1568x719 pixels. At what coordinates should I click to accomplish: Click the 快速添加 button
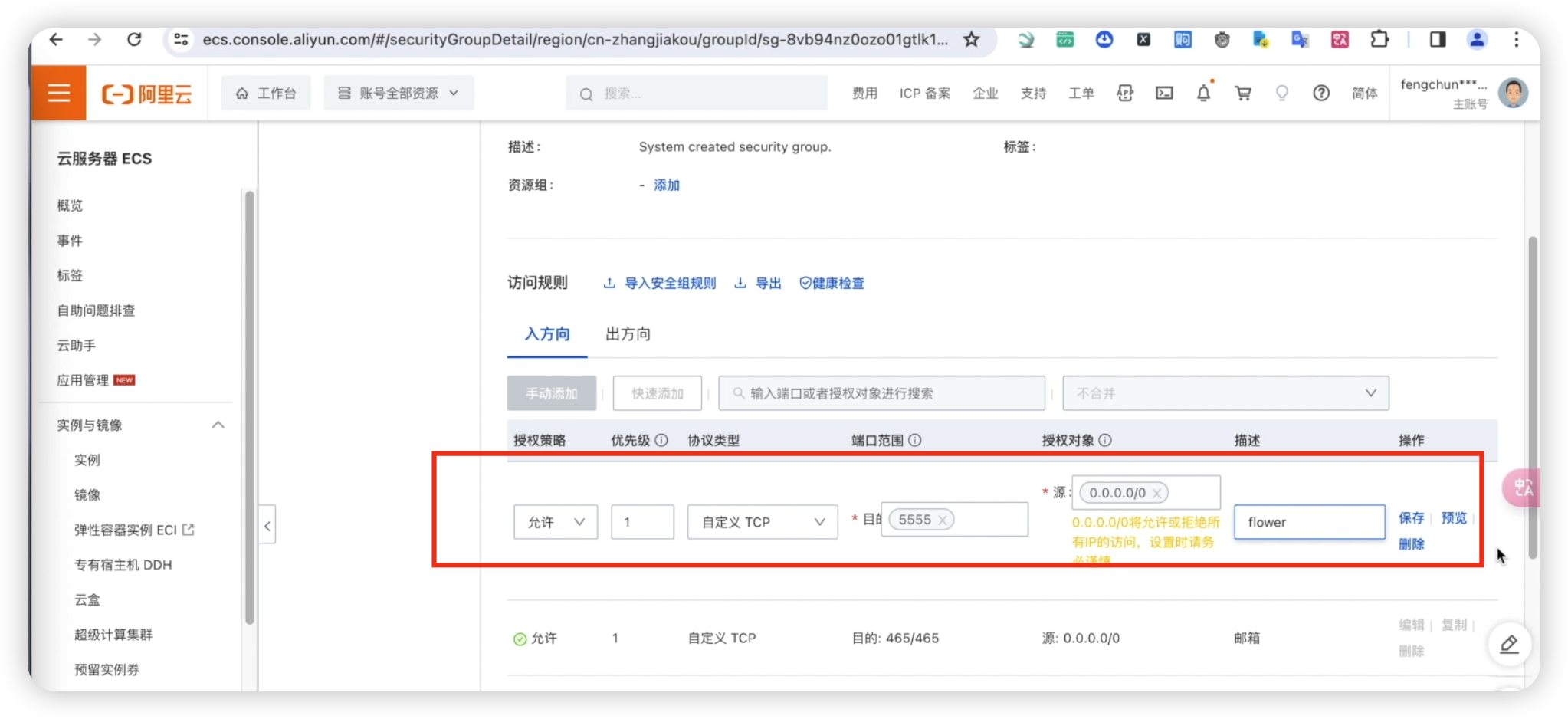[x=658, y=393]
